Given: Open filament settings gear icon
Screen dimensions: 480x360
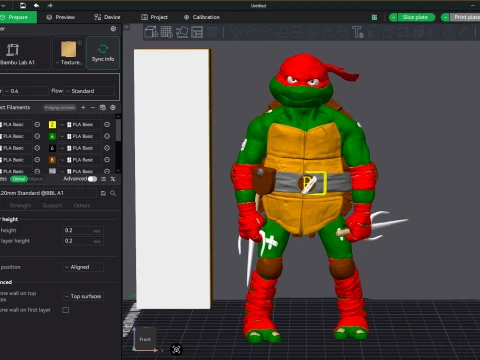Looking at the screenshot, I should pyautogui.click(x=113, y=107).
